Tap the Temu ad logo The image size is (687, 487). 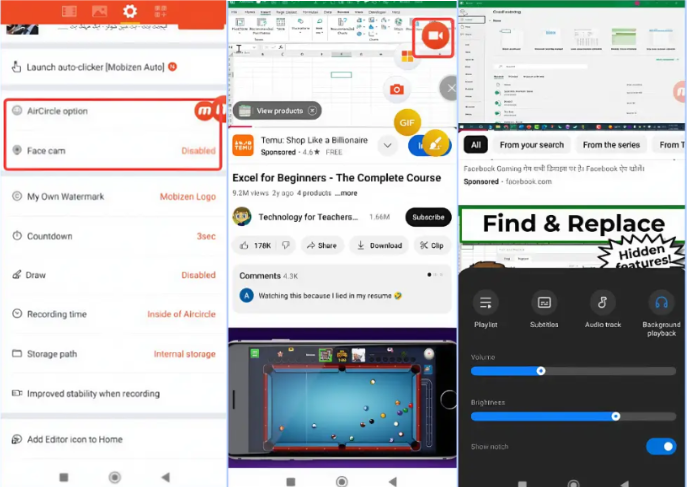[243, 145]
